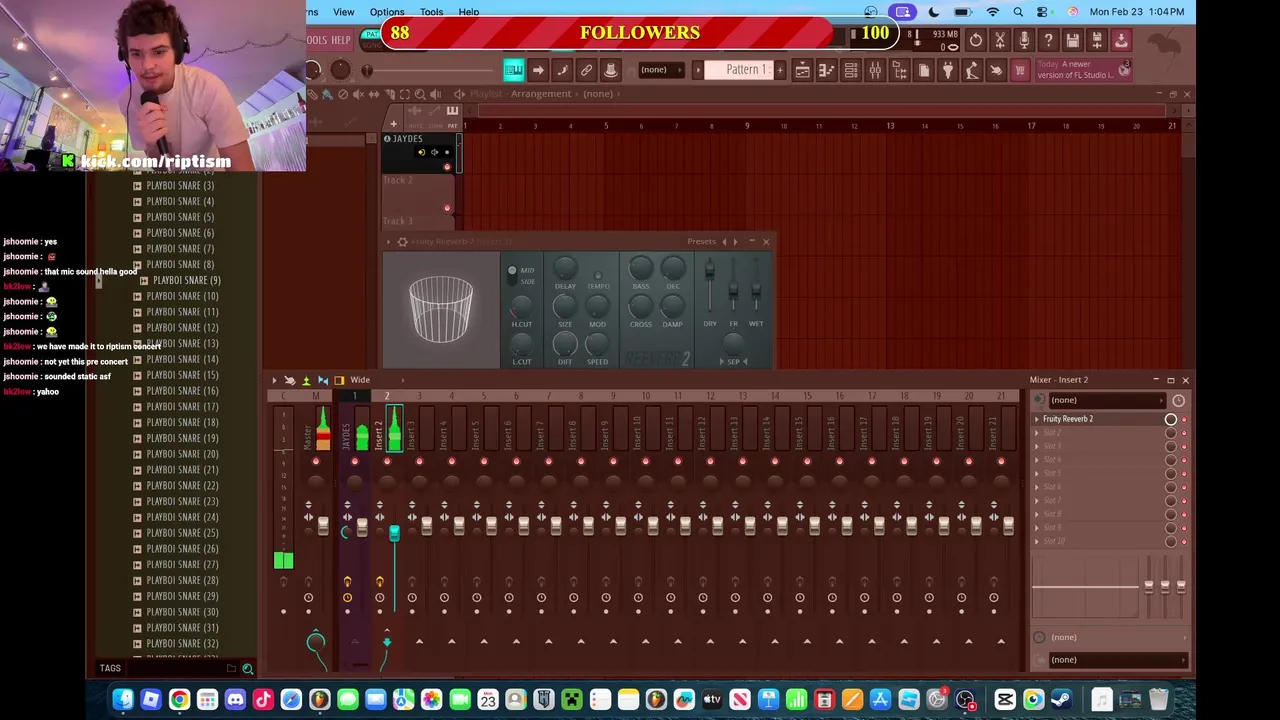
Task: Select PLAYBOI SNARE (20) sample
Action: 182,454
